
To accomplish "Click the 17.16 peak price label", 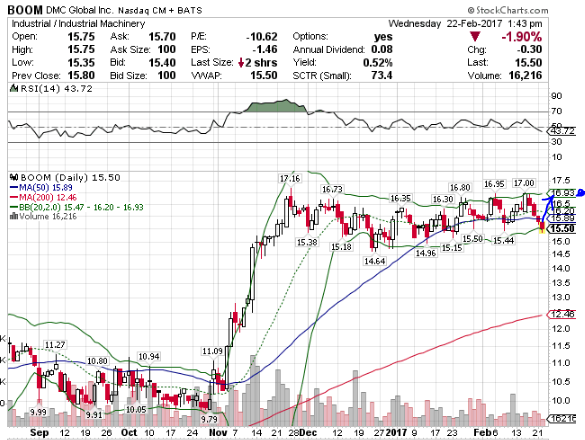I will pyautogui.click(x=290, y=178).
